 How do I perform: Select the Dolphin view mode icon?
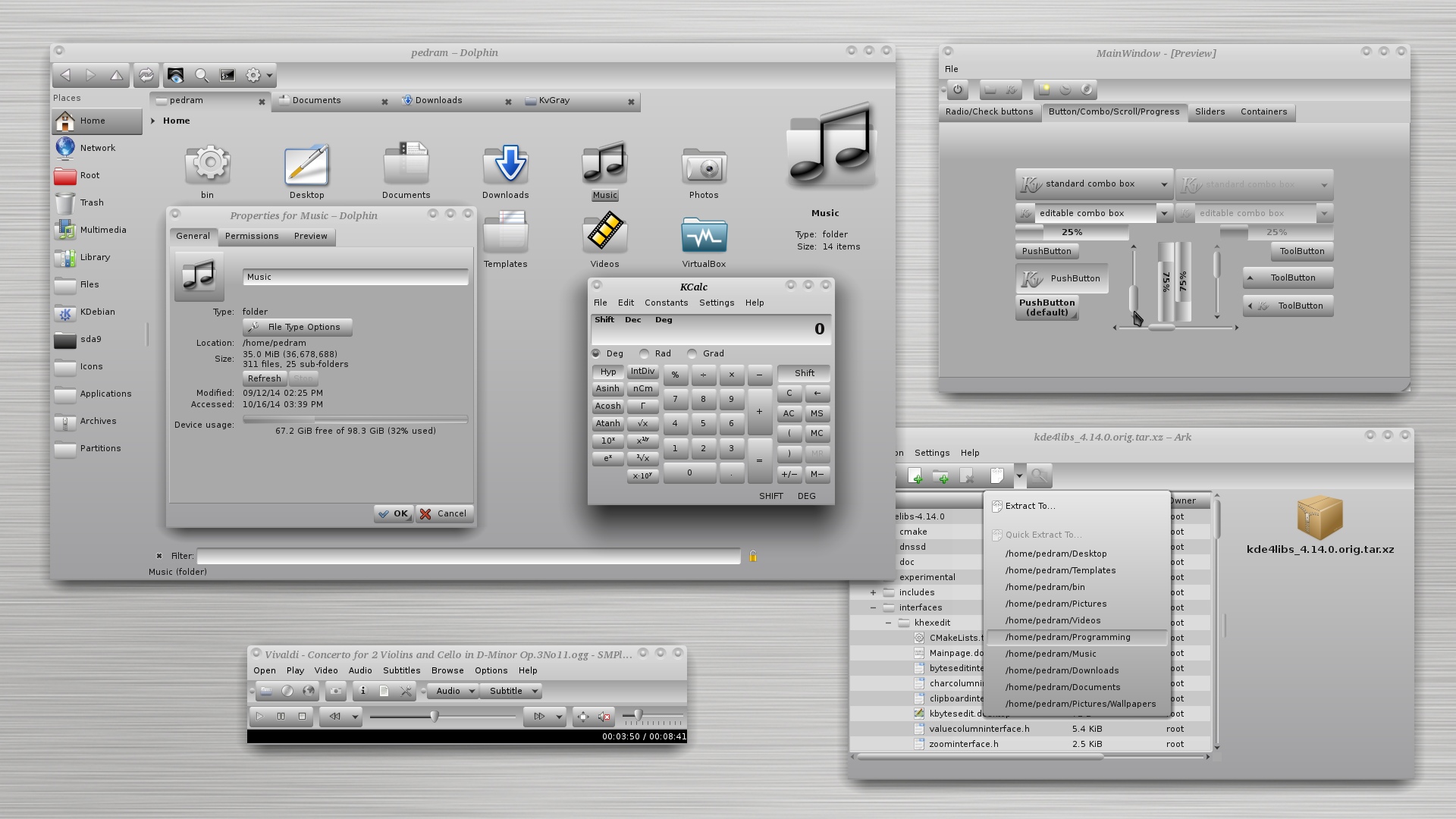pos(177,75)
